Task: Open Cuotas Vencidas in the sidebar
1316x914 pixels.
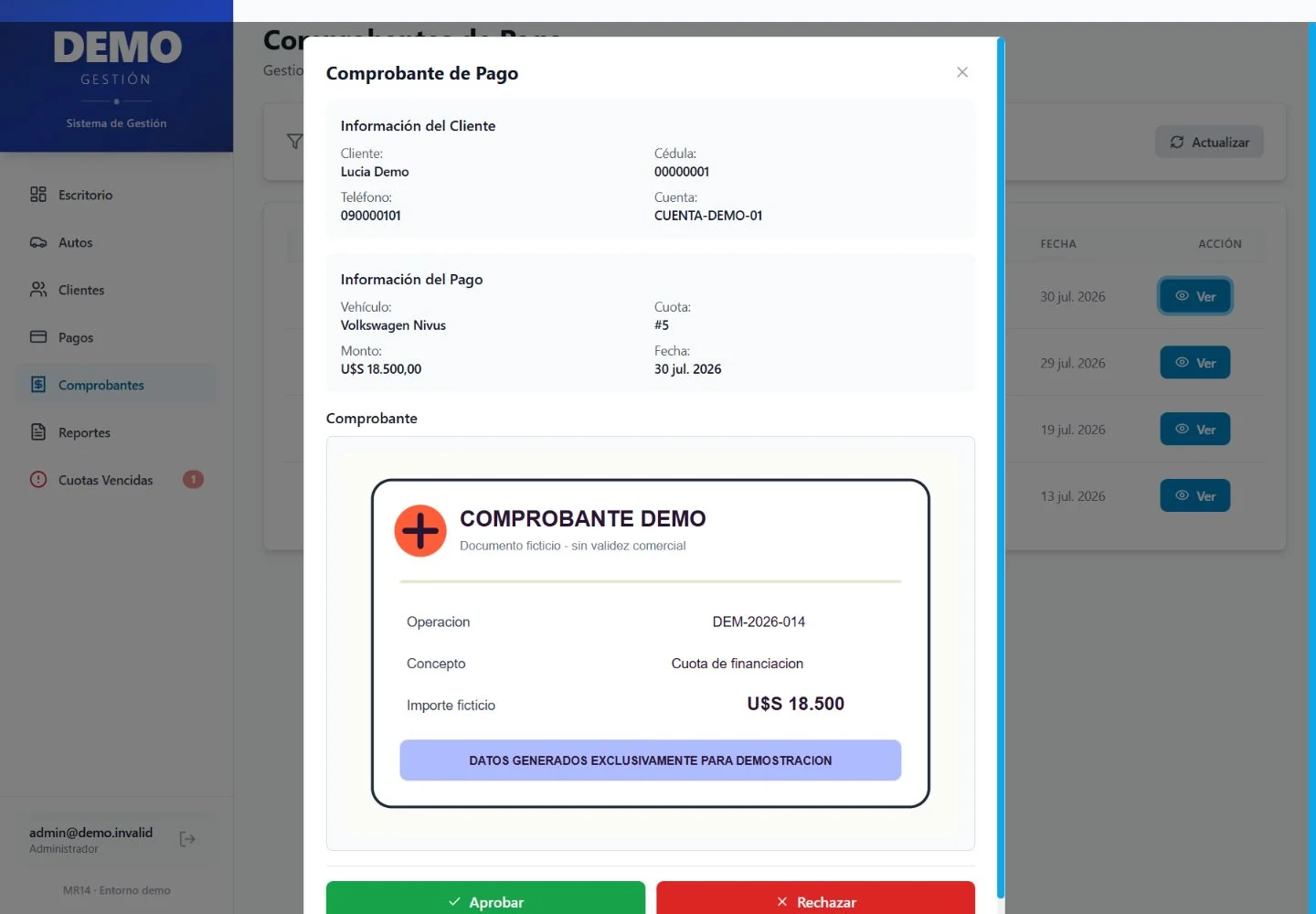Action: click(117, 480)
